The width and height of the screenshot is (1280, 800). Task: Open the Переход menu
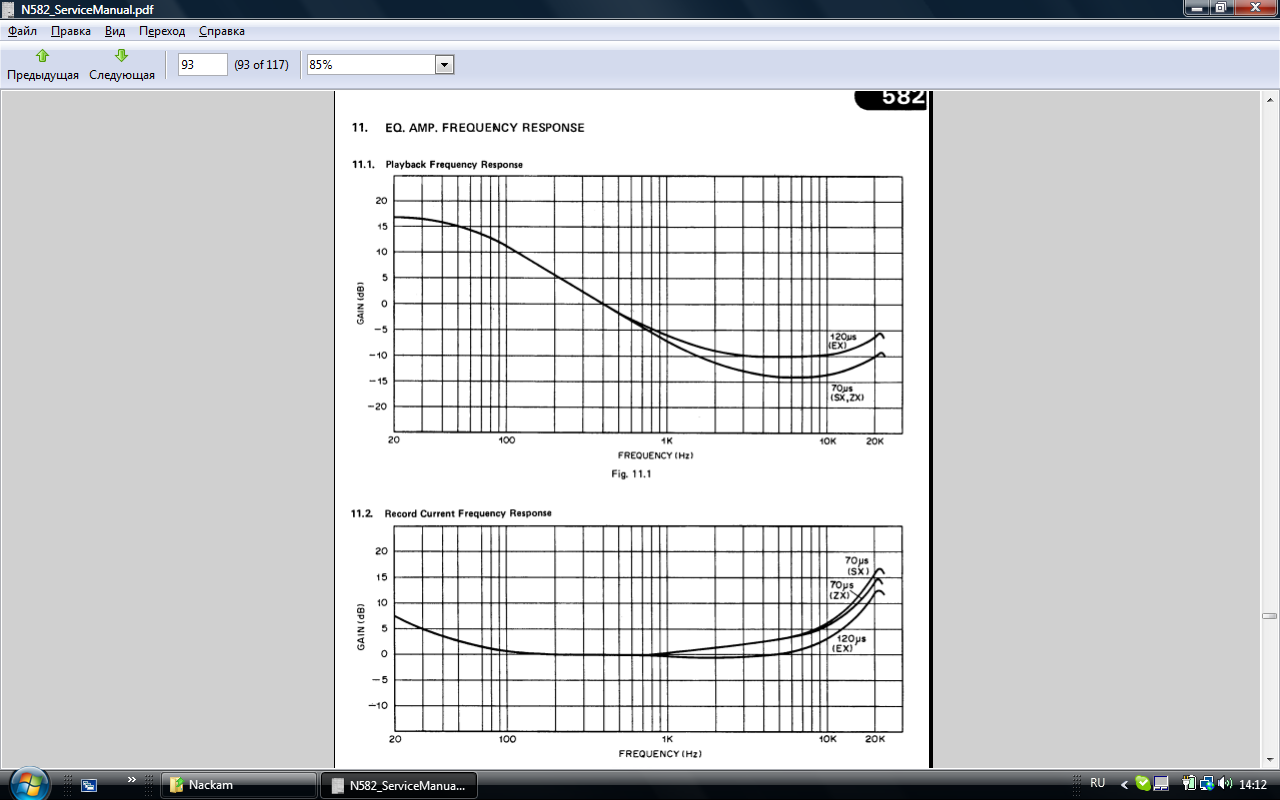click(162, 31)
